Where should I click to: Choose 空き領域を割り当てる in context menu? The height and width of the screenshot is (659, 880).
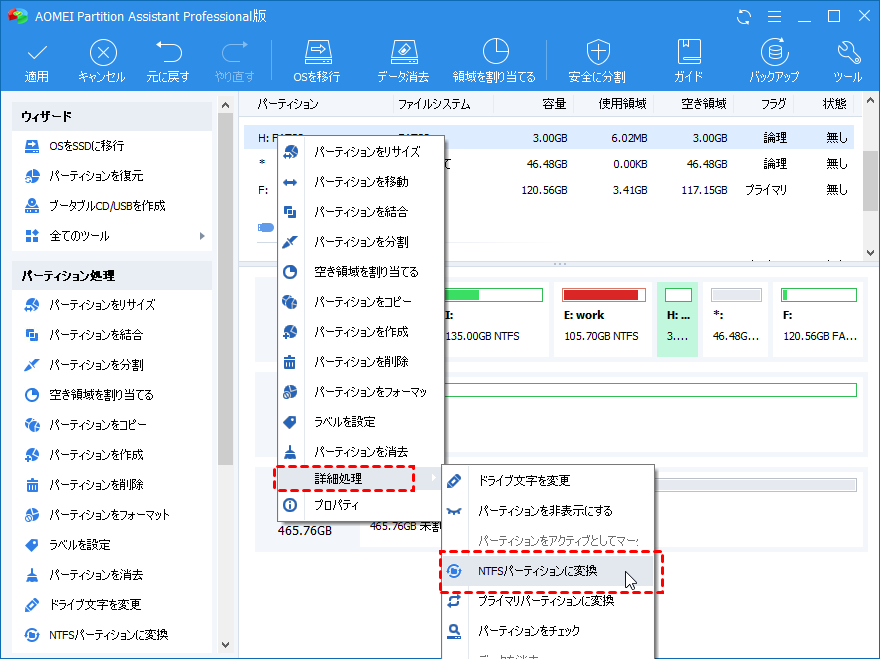[x=361, y=272]
